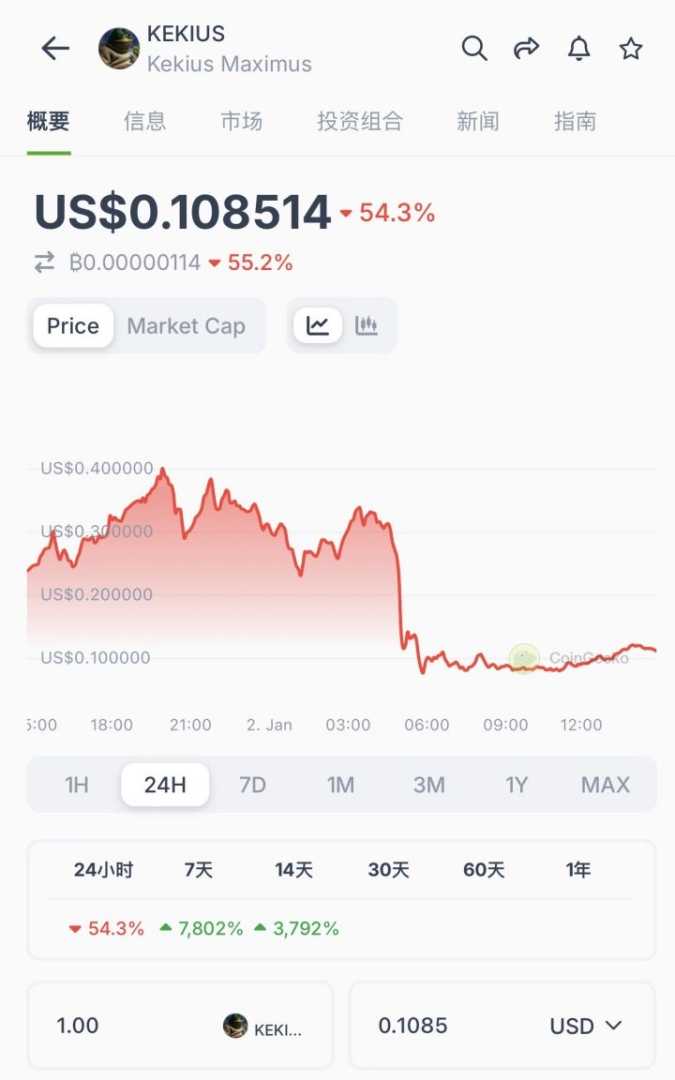Tap the Kekius Maximus coin logo

click(x=119, y=48)
